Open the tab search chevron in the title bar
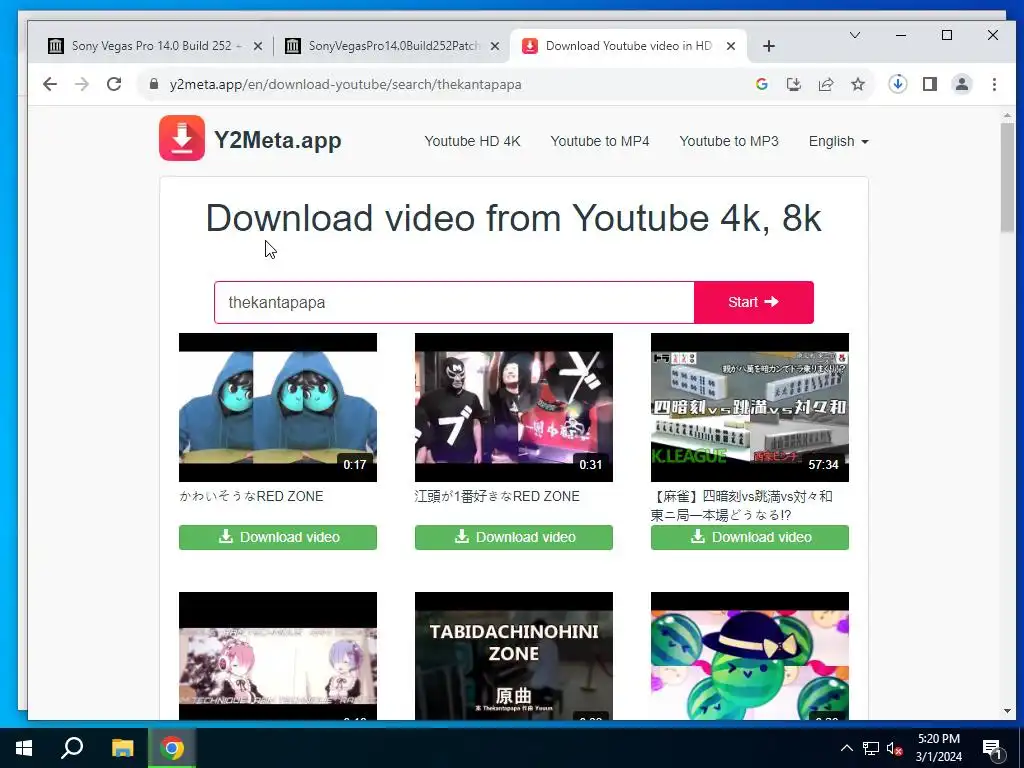Screen dimensions: 1024x768 click(855, 35)
